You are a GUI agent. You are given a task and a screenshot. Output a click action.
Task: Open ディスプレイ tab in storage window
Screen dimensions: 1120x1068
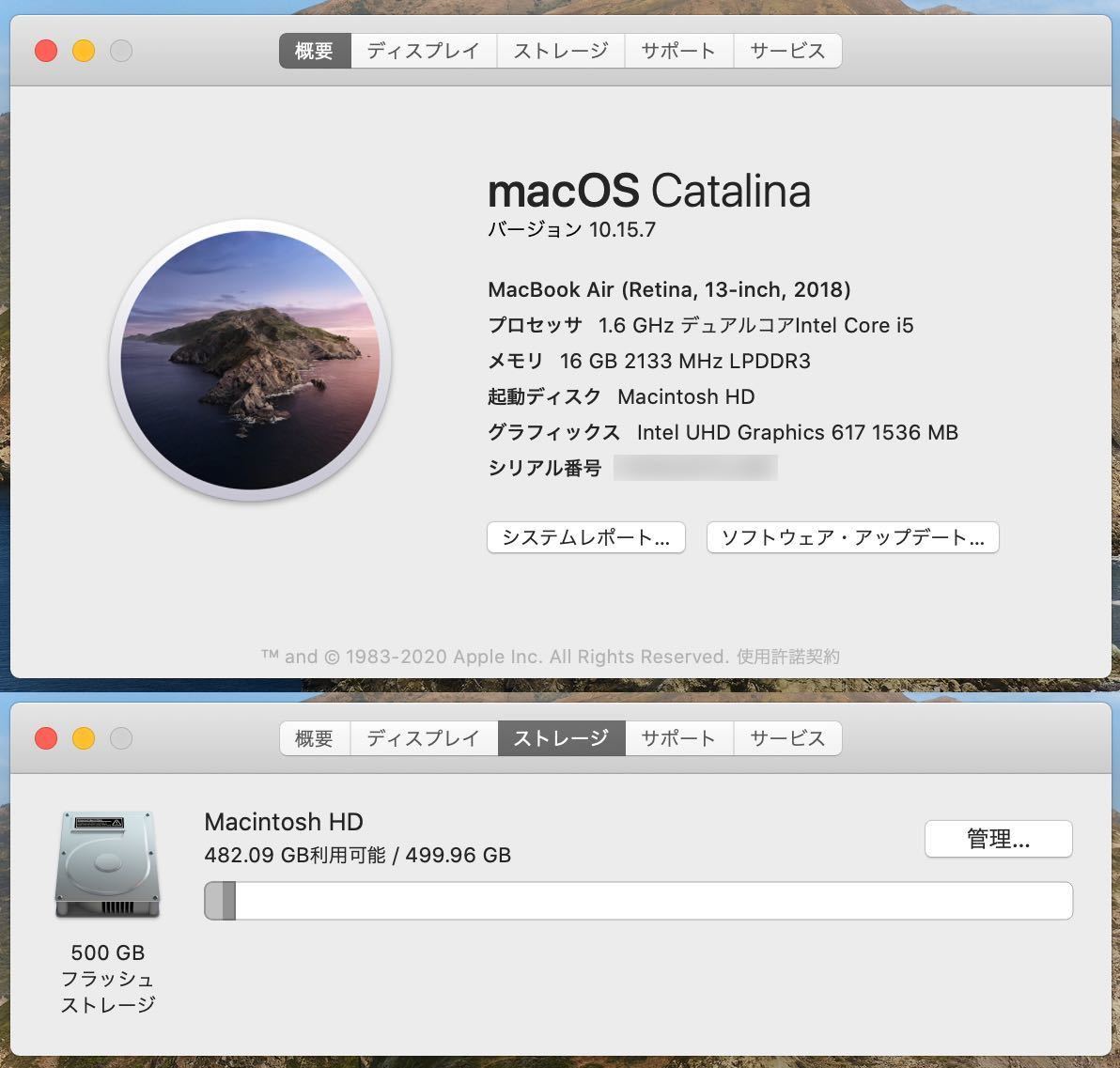(x=424, y=738)
